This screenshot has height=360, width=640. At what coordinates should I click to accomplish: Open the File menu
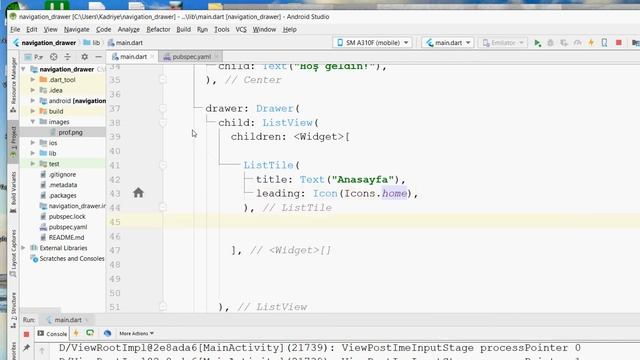[15, 29]
